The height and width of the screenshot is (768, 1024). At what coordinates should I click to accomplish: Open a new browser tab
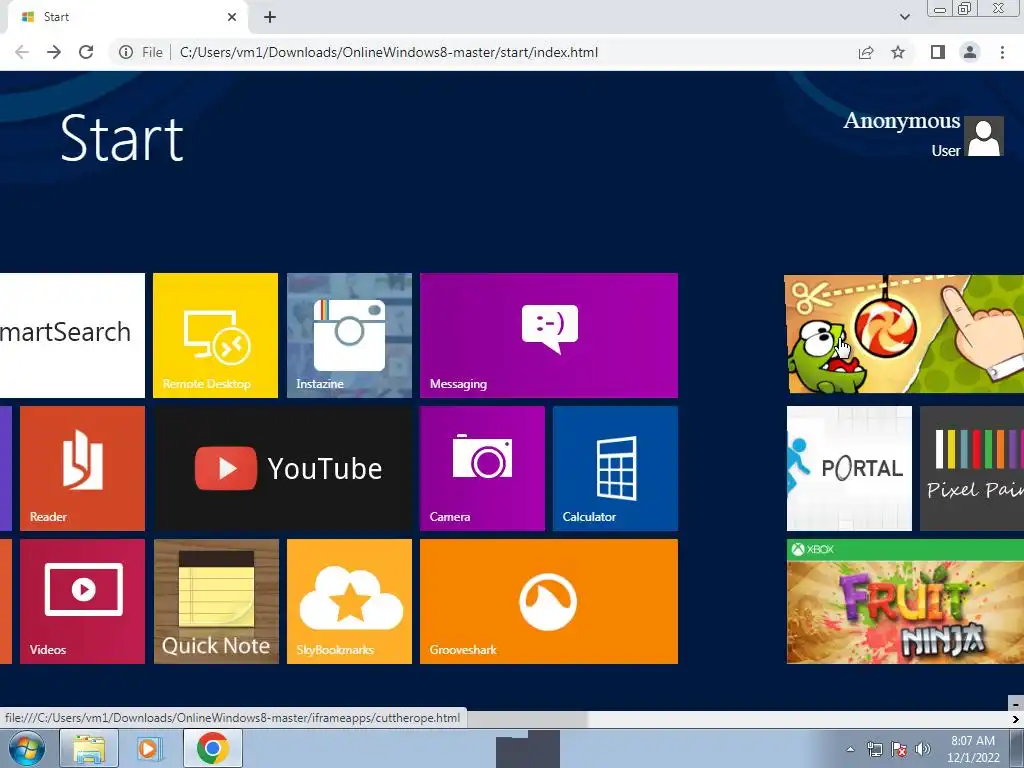270,17
